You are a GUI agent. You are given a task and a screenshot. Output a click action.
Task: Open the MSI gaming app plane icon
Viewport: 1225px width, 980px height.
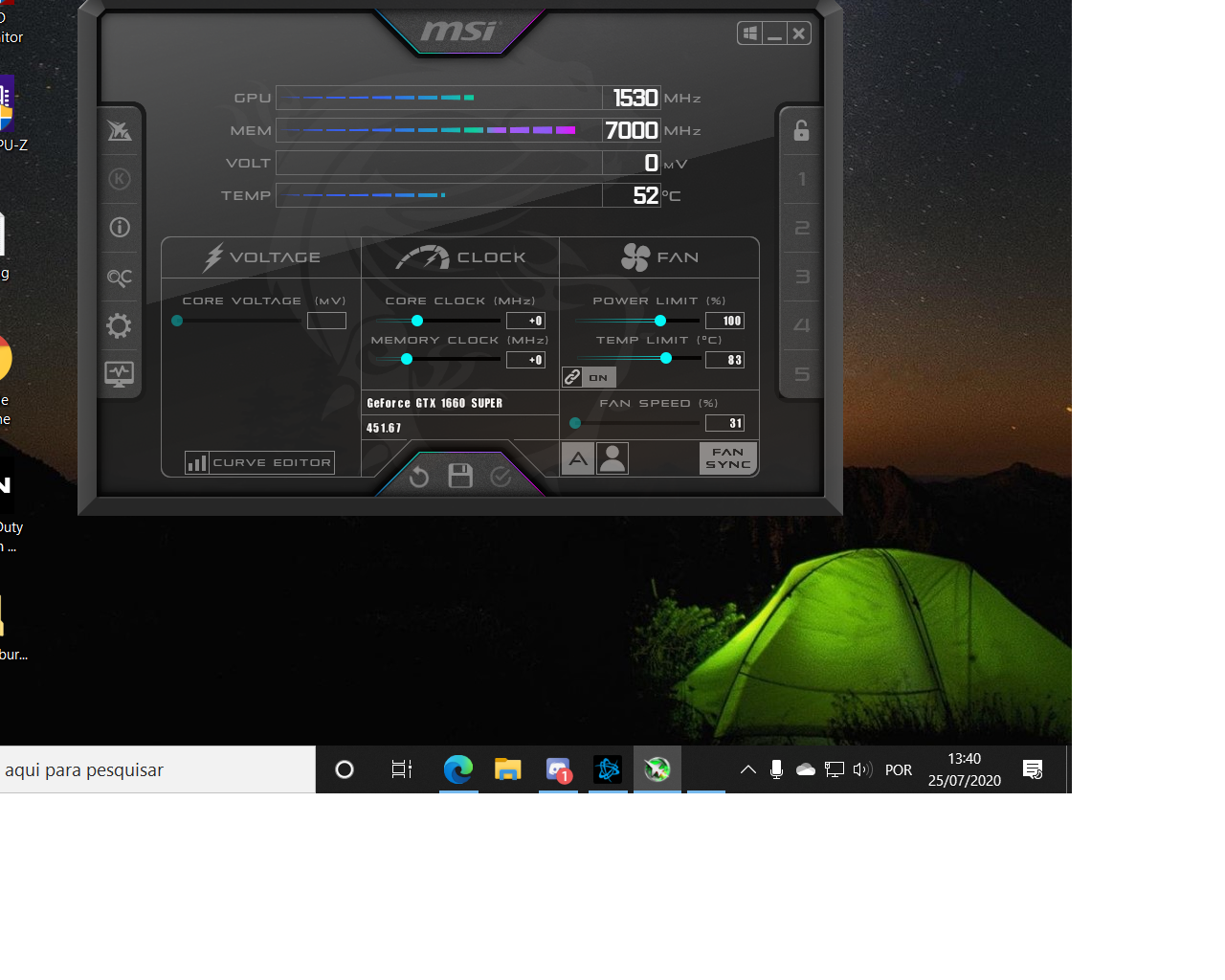pyautogui.click(x=120, y=130)
